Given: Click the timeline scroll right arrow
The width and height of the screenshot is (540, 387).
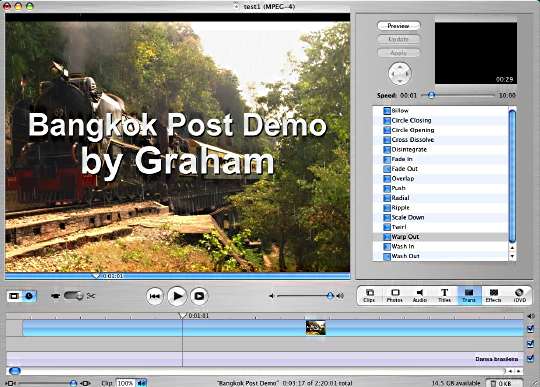Looking at the screenshot, I should (518, 371).
